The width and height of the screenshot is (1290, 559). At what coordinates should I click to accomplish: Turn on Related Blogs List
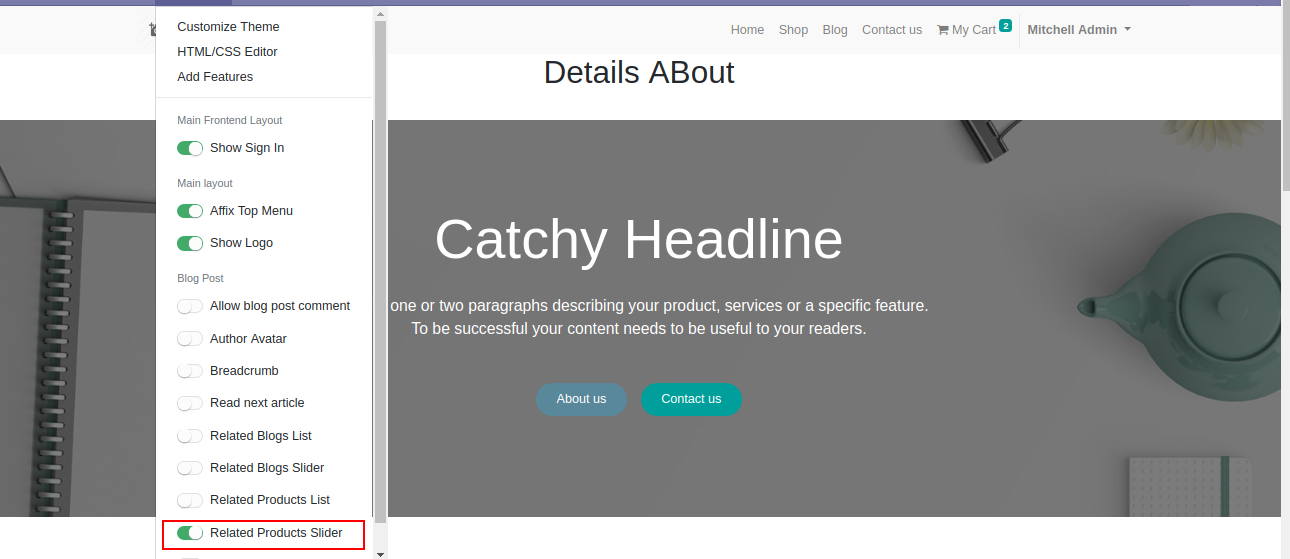tap(190, 436)
